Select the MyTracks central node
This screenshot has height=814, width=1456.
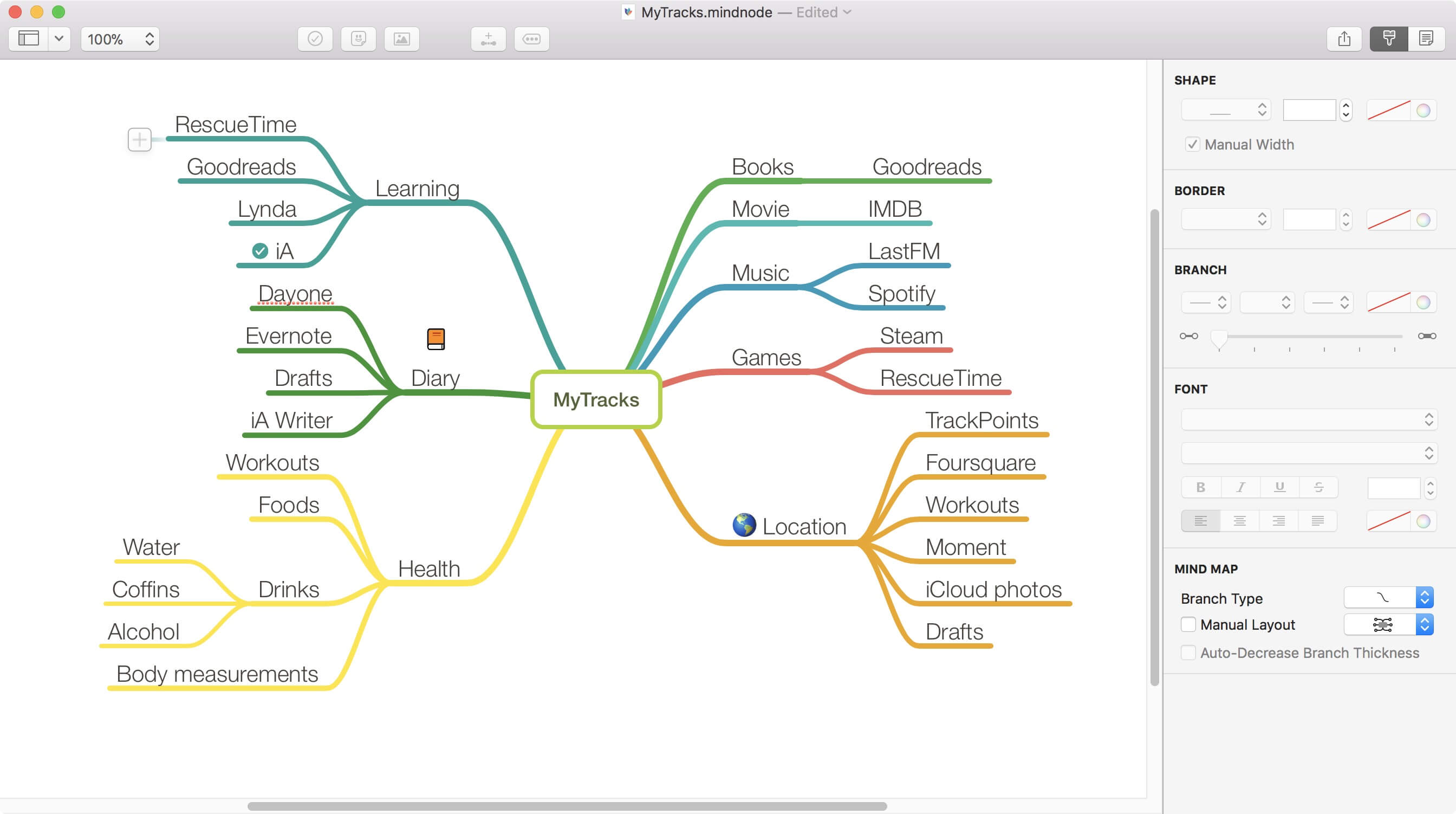tap(596, 399)
